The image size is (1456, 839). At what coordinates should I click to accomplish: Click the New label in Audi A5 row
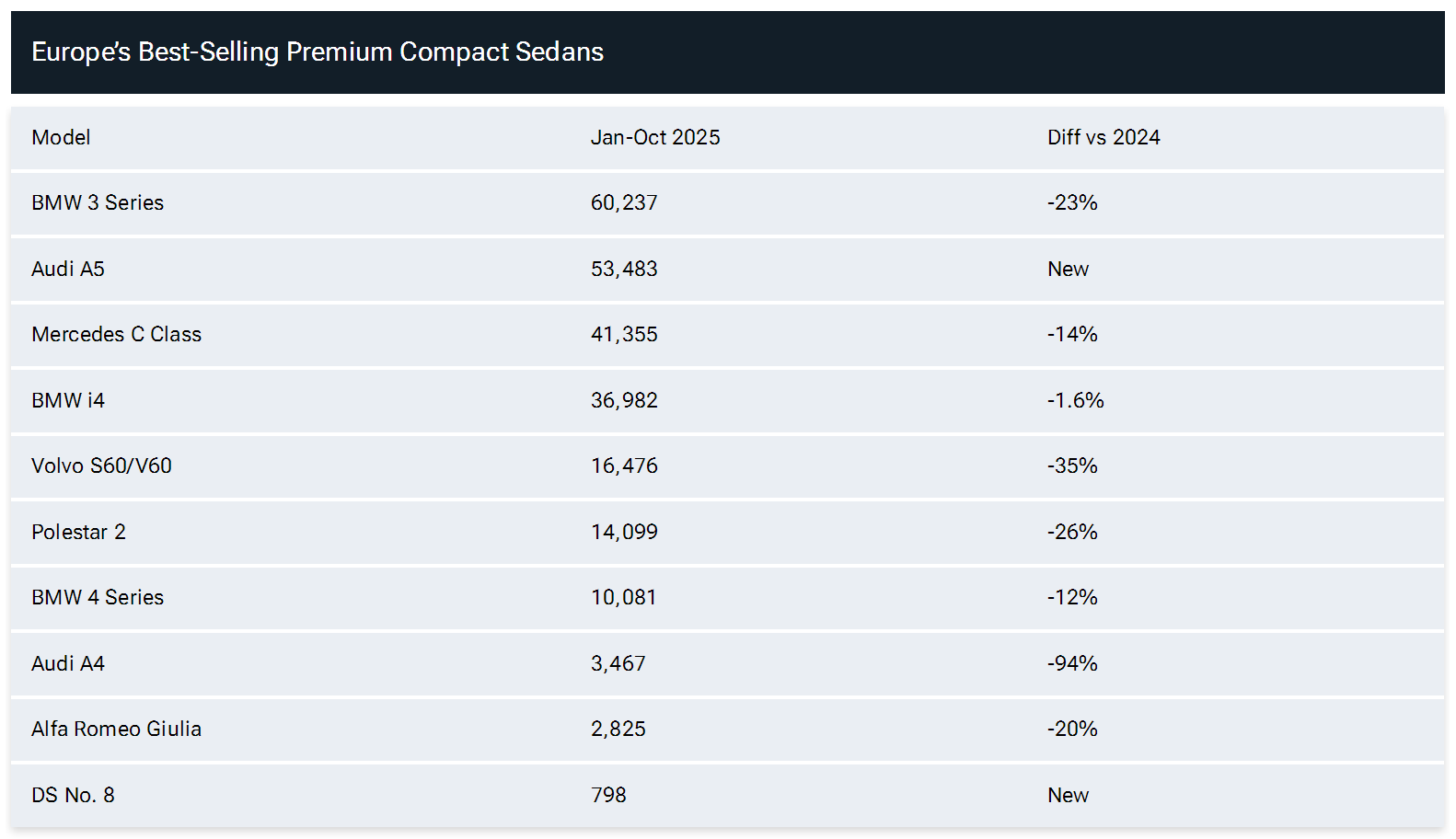[1068, 270]
